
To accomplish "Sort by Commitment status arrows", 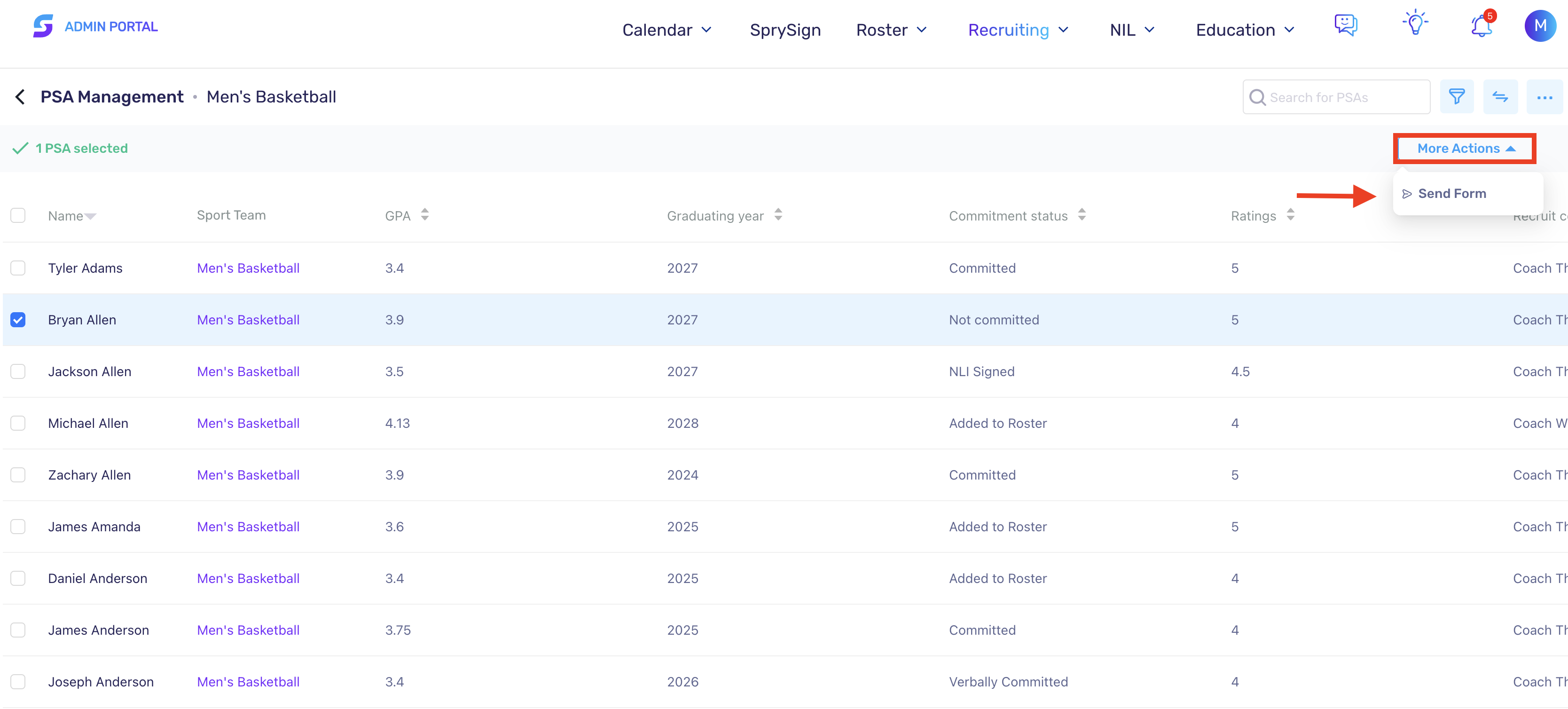I will 1082,215.
